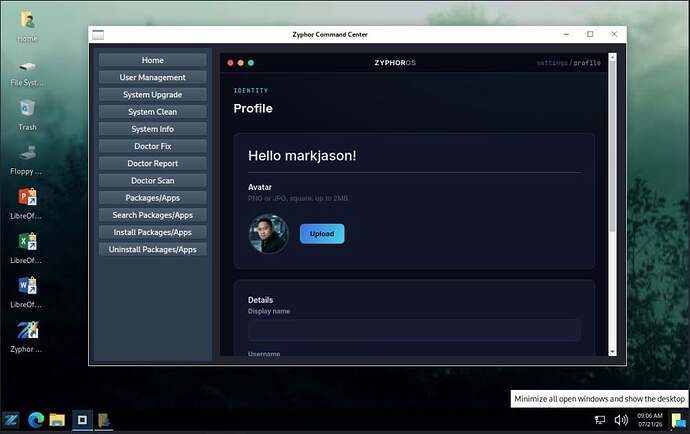Open the file manager from the taskbar

pos(57,420)
